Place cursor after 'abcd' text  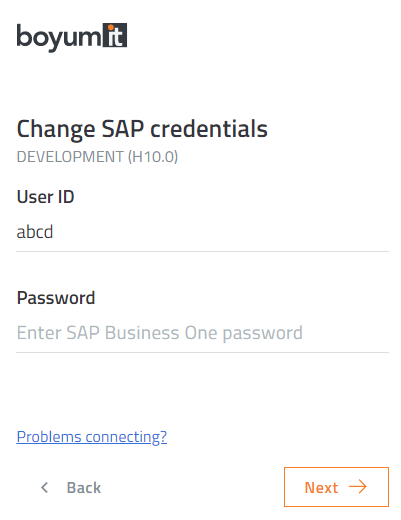tap(54, 232)
